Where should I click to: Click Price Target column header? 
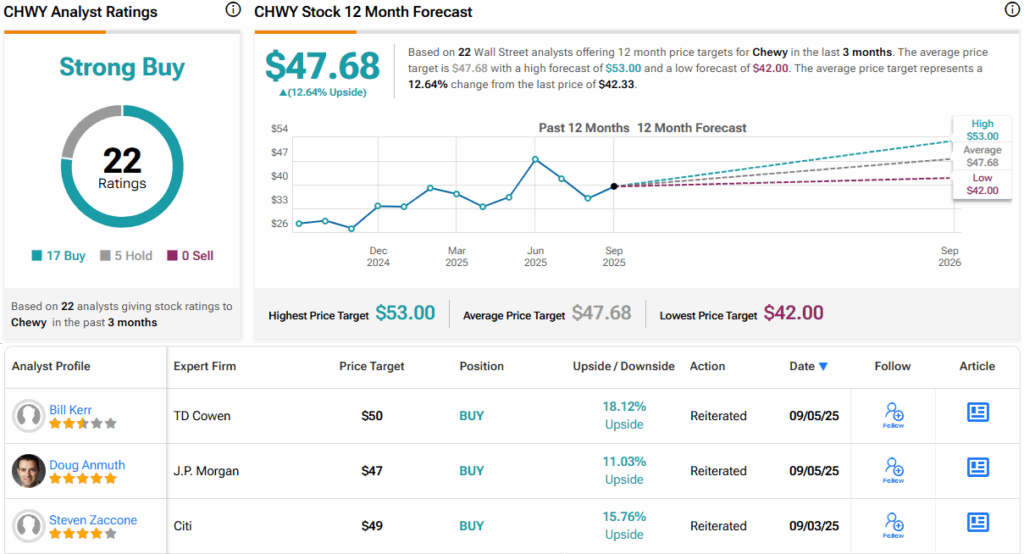372,367
